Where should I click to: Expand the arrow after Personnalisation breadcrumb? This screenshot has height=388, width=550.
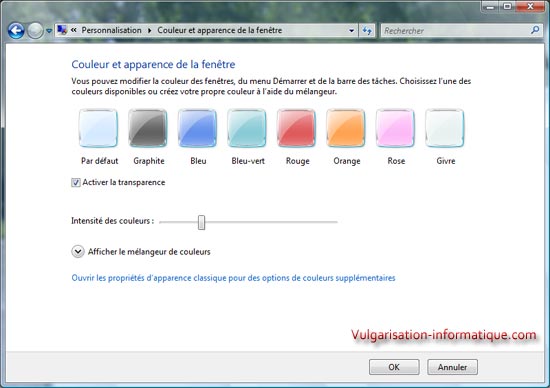tap(149, 31)
